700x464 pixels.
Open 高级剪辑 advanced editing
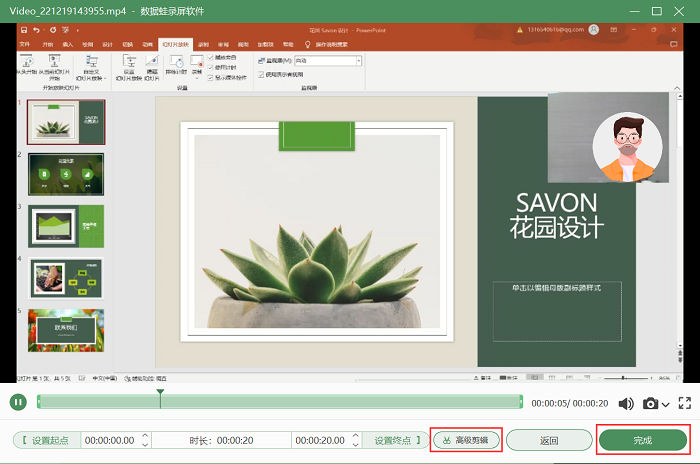tap(466, 440)
